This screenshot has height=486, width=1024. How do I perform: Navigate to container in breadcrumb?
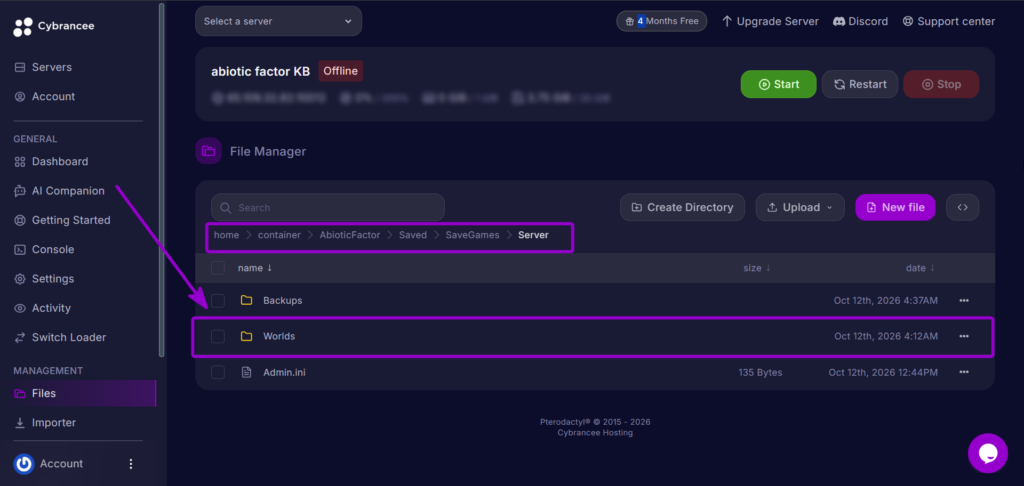pyautogui.click(x=280, y=235)
